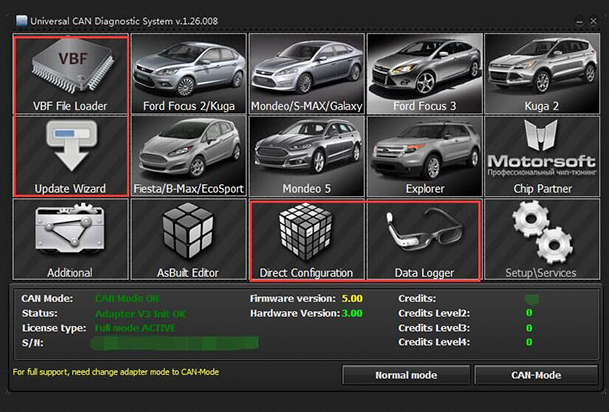Launch the Update Wizard

[71, 156]
